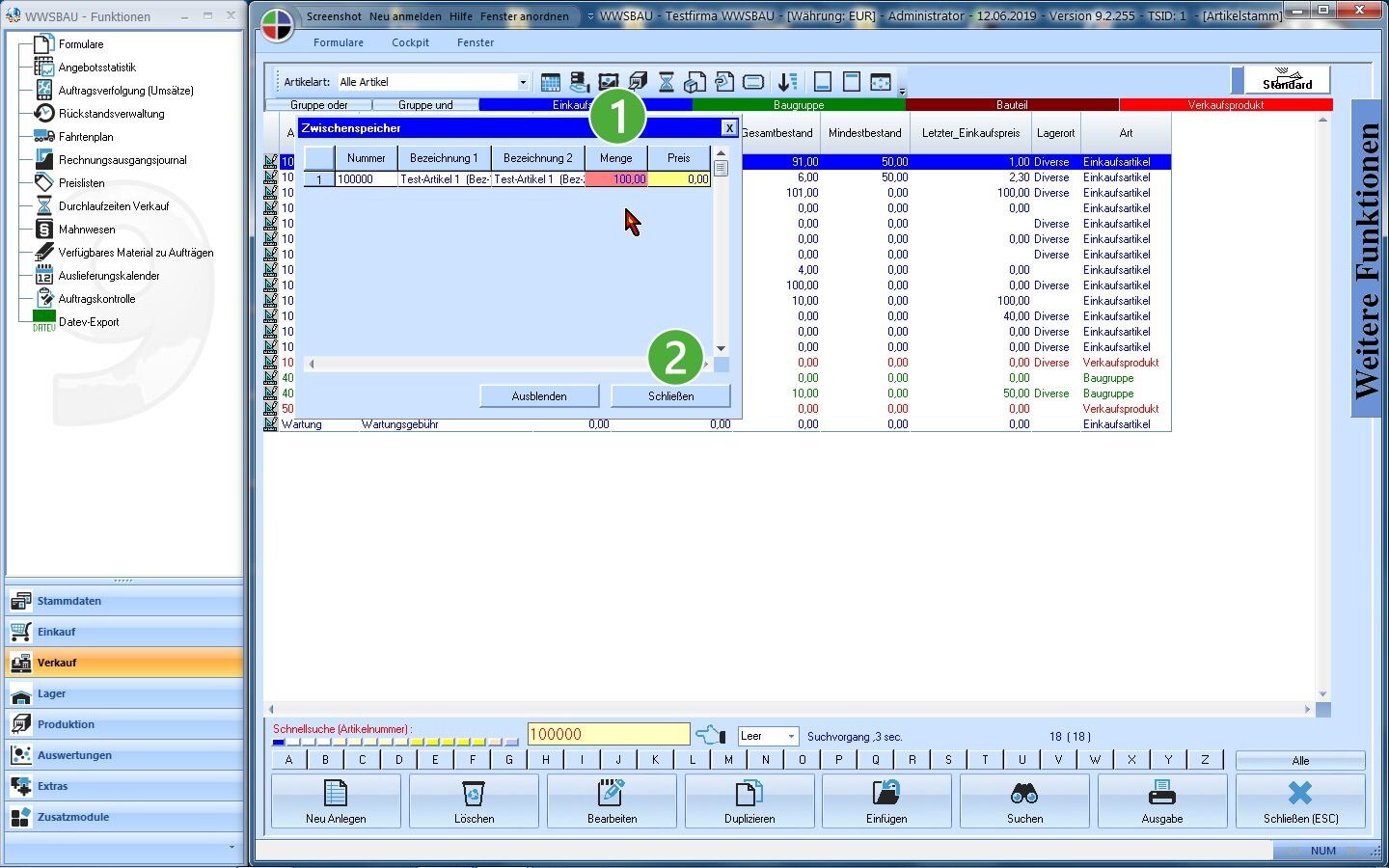Open the Weitere Funktionen side panel
This screenshot has width=1389, height=868.
click(x=1366, y=258)
